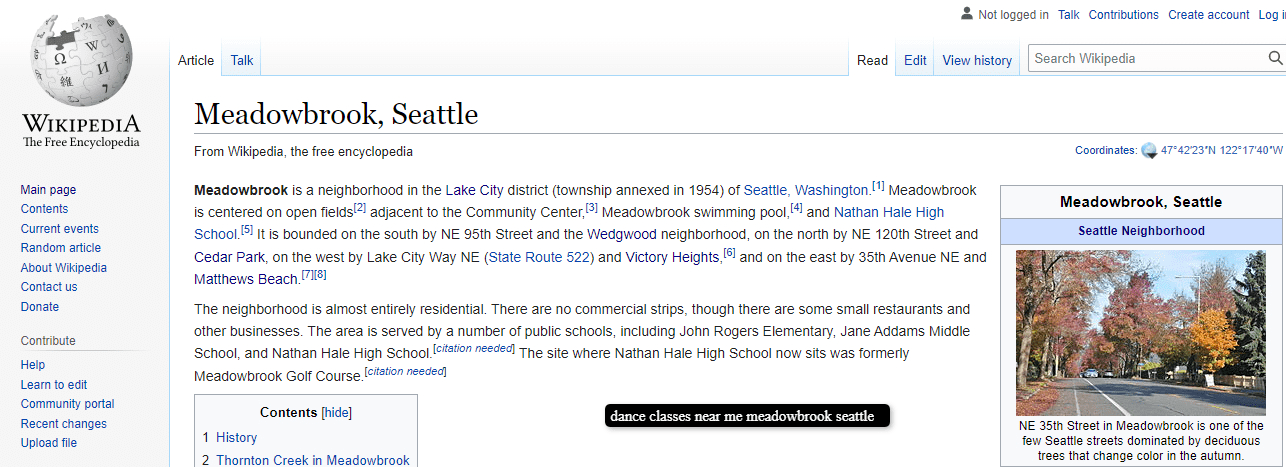1286x467 pixels.
Task: Jump to Thornton Creek in Meadowbrook section
Action: pos(313,461)
